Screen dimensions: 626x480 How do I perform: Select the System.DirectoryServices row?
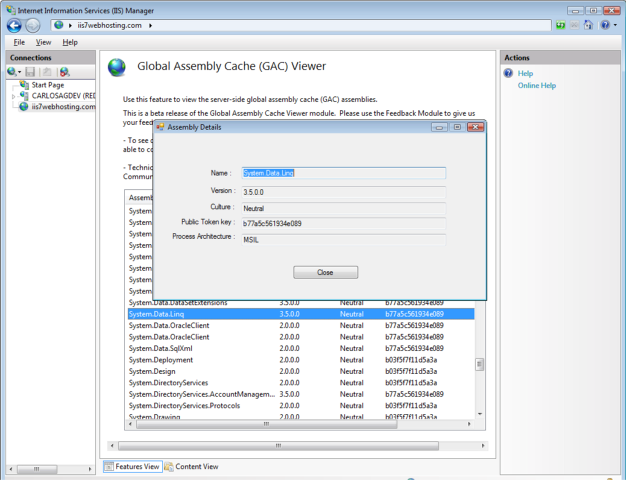[x=301, y=383]
